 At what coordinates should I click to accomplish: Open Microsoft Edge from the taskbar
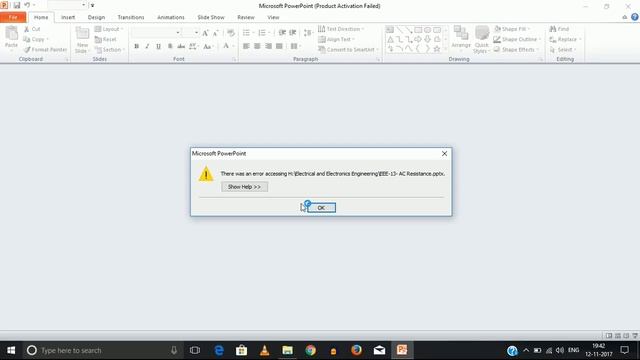click(x=219, y=350)
